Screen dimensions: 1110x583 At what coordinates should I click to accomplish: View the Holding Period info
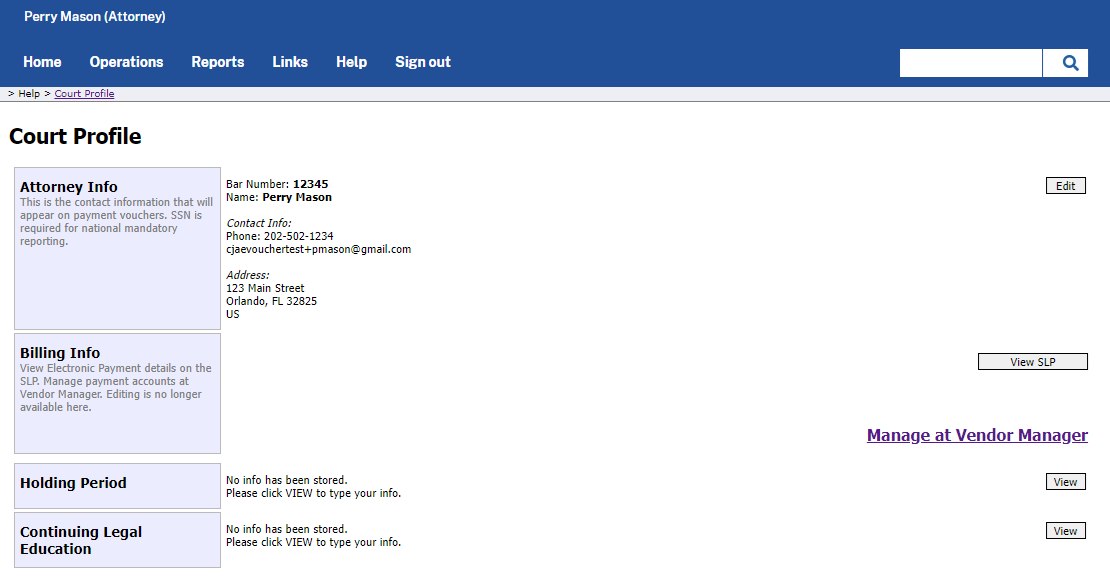tap(1065, 482)
